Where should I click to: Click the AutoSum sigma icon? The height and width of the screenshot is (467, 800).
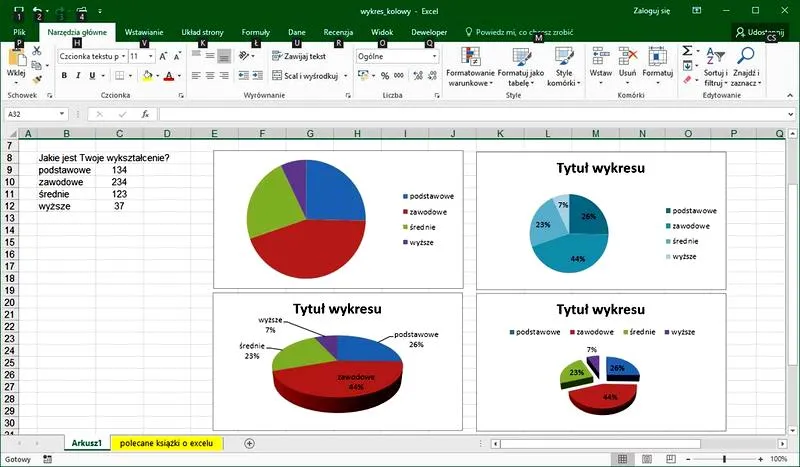tap(687, 51)
